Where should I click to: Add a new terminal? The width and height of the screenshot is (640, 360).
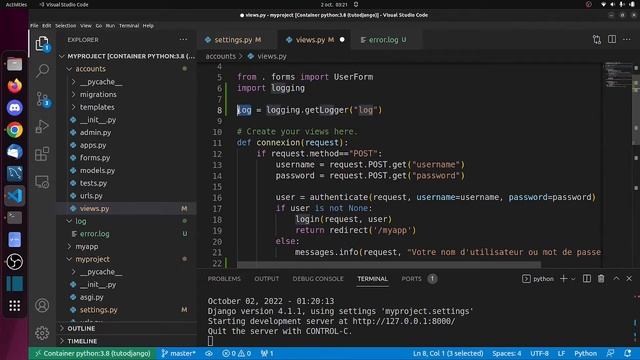pyautogui.click(x=564, y=279)
